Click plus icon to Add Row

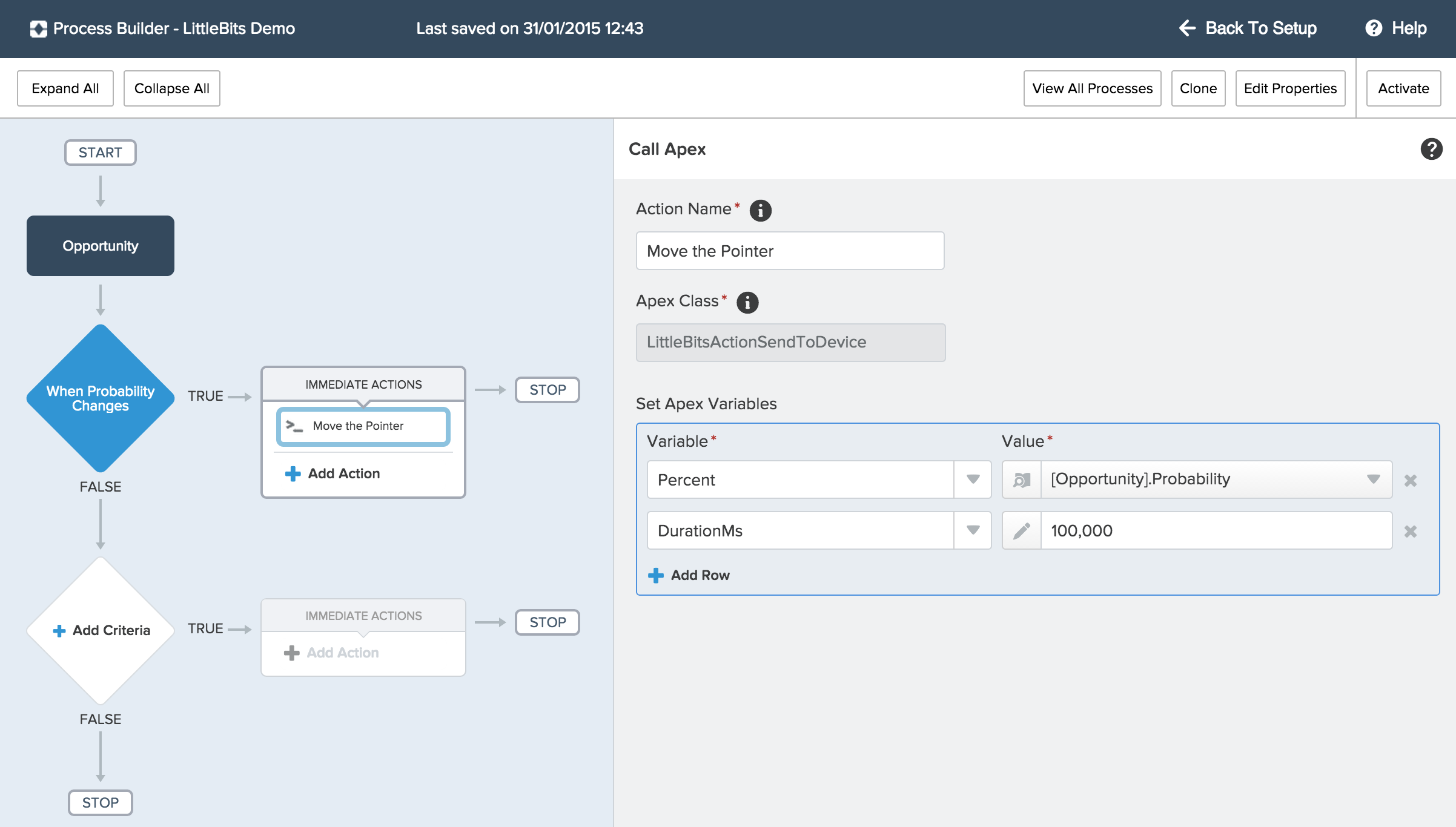(x=655, y=575)
